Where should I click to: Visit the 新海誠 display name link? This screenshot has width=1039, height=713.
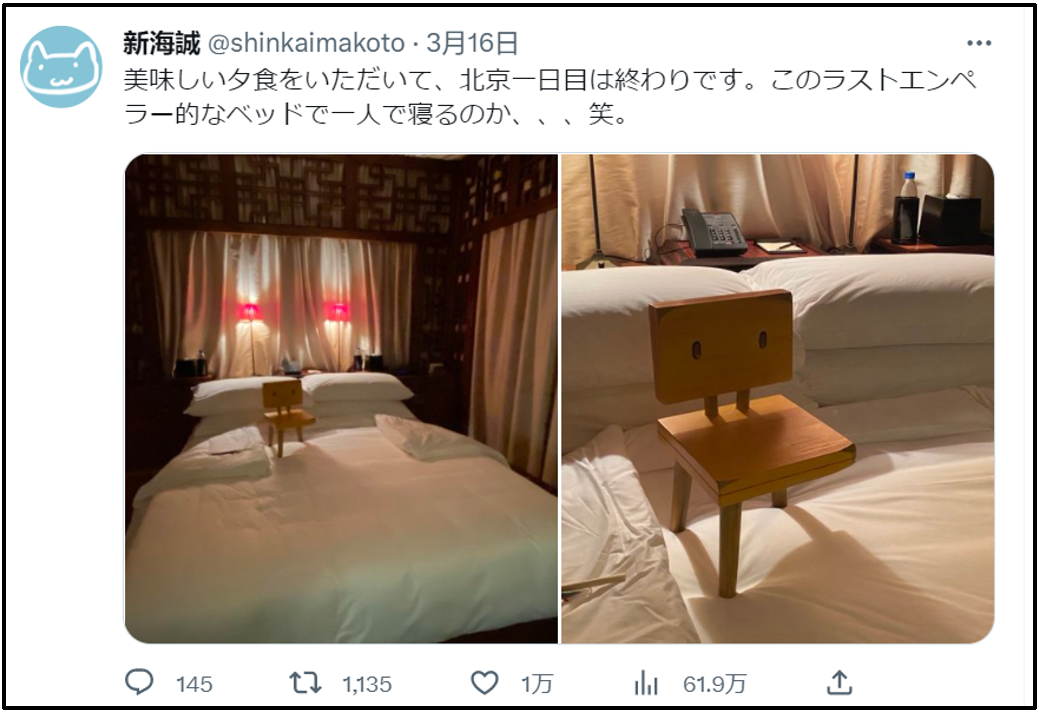[x=162, y=44]
